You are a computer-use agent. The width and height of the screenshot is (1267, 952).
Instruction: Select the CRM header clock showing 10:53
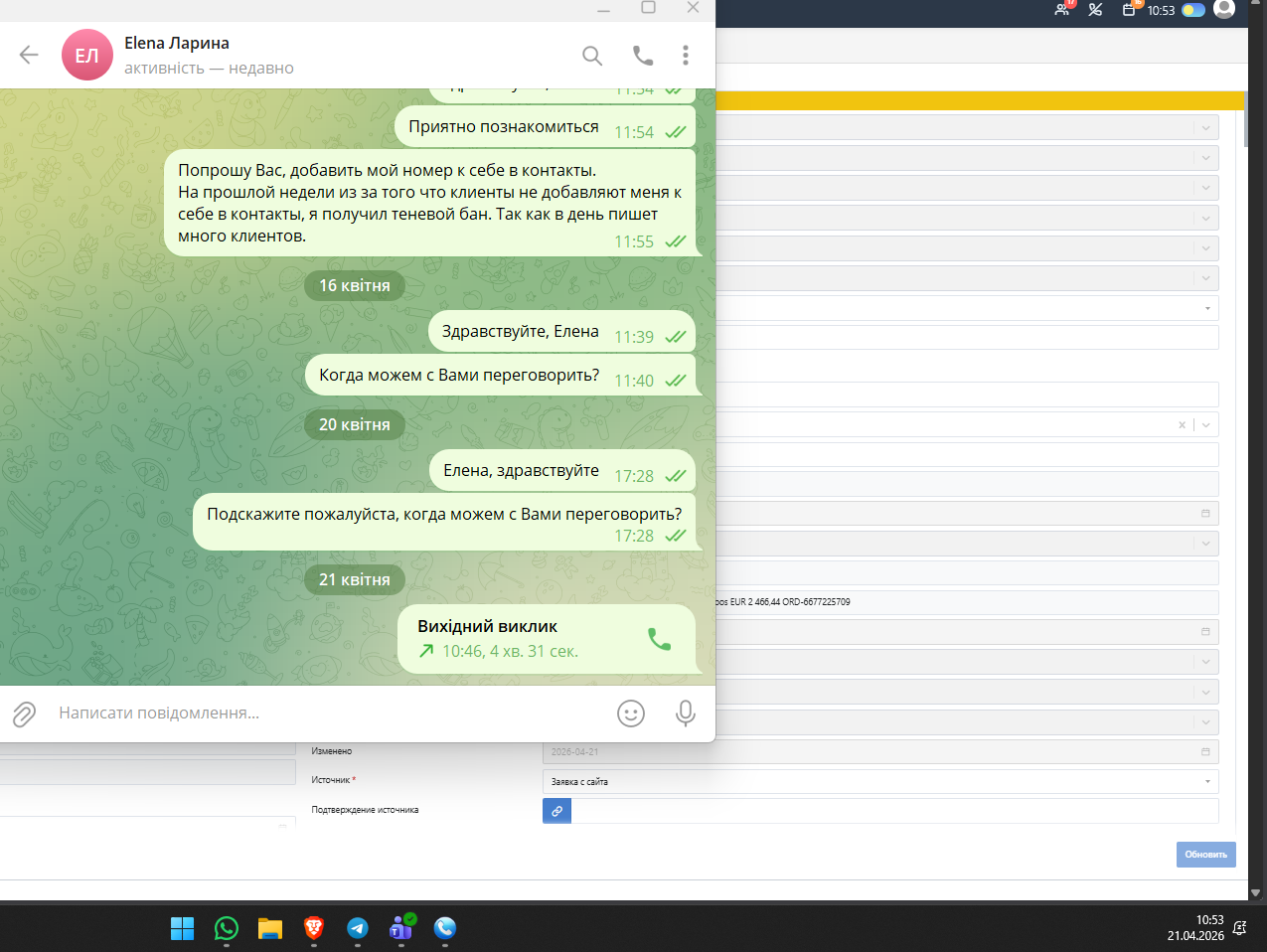1161,10
